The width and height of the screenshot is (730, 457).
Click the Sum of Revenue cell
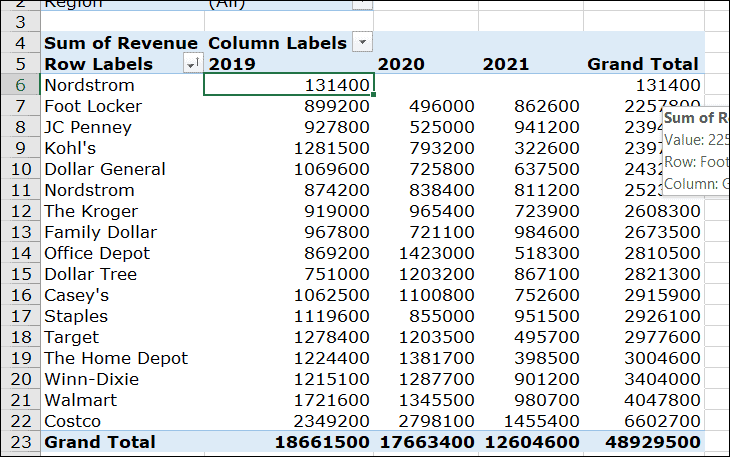tap(121, 43)
